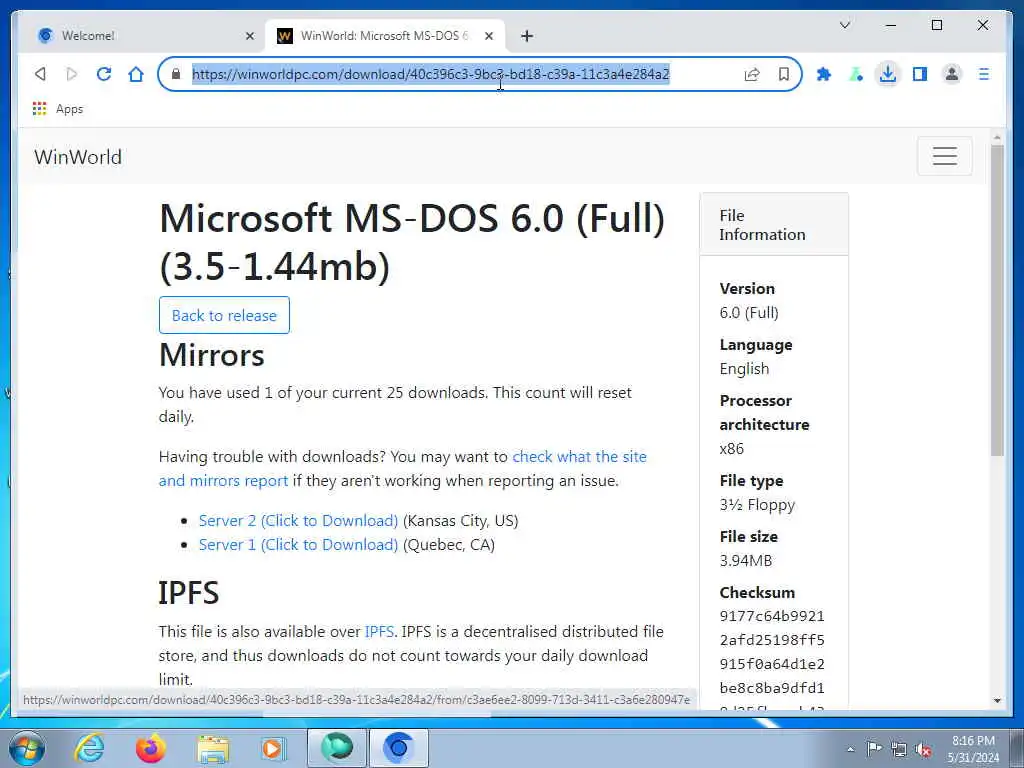This screenshot has width=1024, height=768.
Task: Go back using the browser back arrow
Action: pyautogui.click(x=40, y=74)
